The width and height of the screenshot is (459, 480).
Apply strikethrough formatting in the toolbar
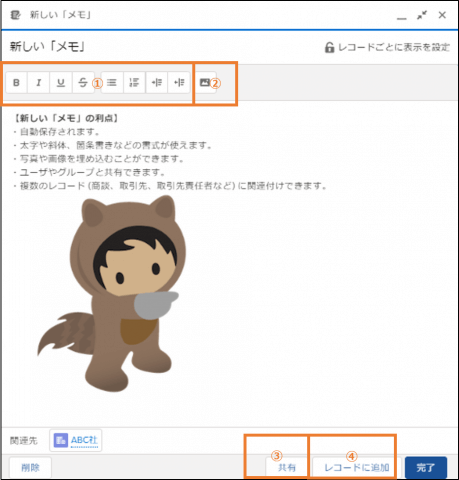(x=83, y=82)
